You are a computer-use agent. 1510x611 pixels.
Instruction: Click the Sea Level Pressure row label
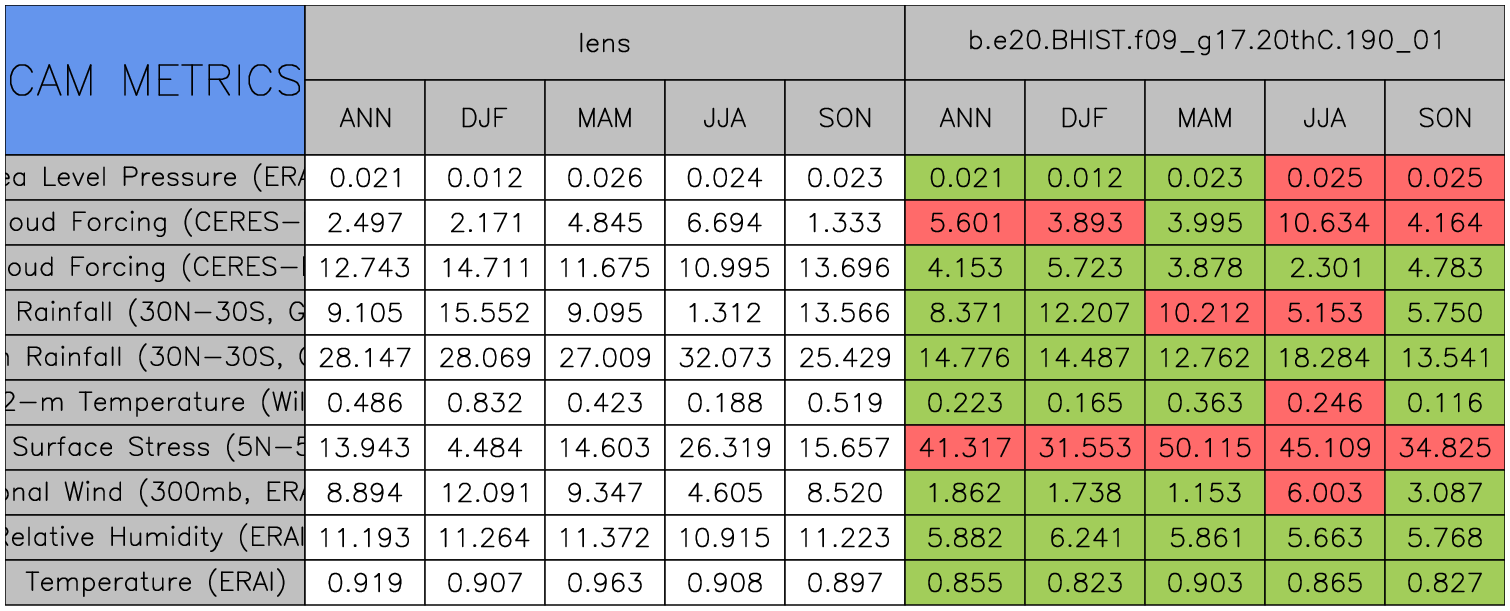click(155, 177)
